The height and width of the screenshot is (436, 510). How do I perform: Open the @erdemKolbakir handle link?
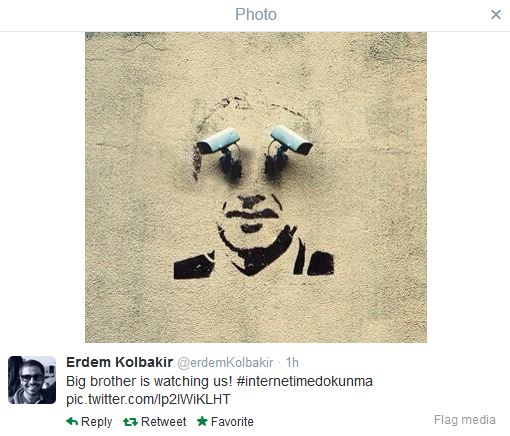pyautogui.click(x=225, y=362)
